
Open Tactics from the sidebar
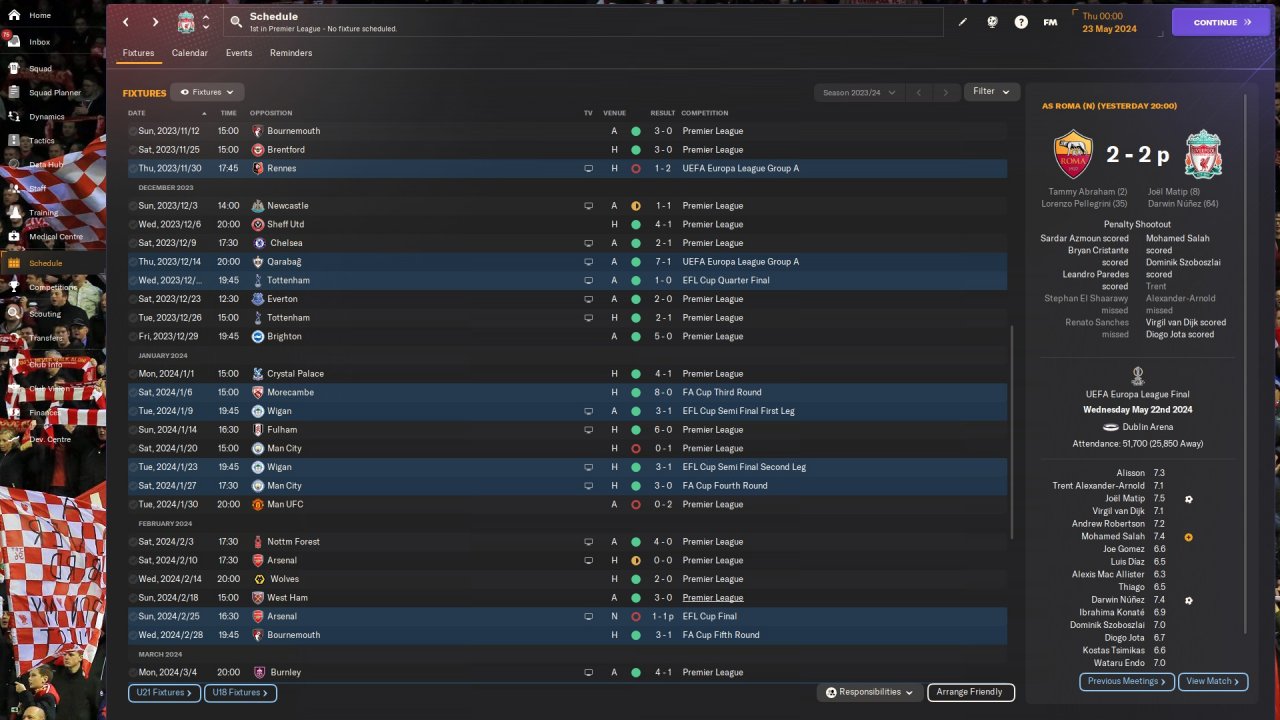click(42, 141)
